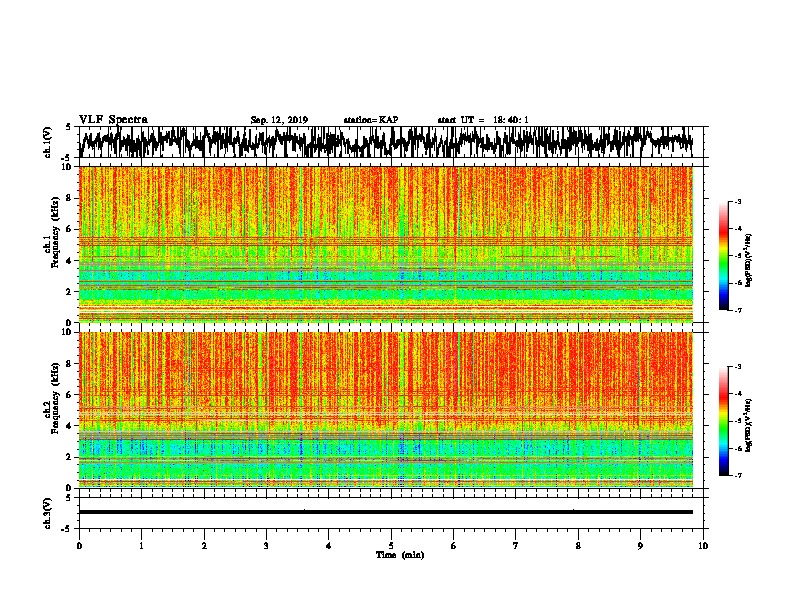Click the "-6" label on ch.1 colorbar
Viewport: 792px width, 612px height.
tap(738, 283)
